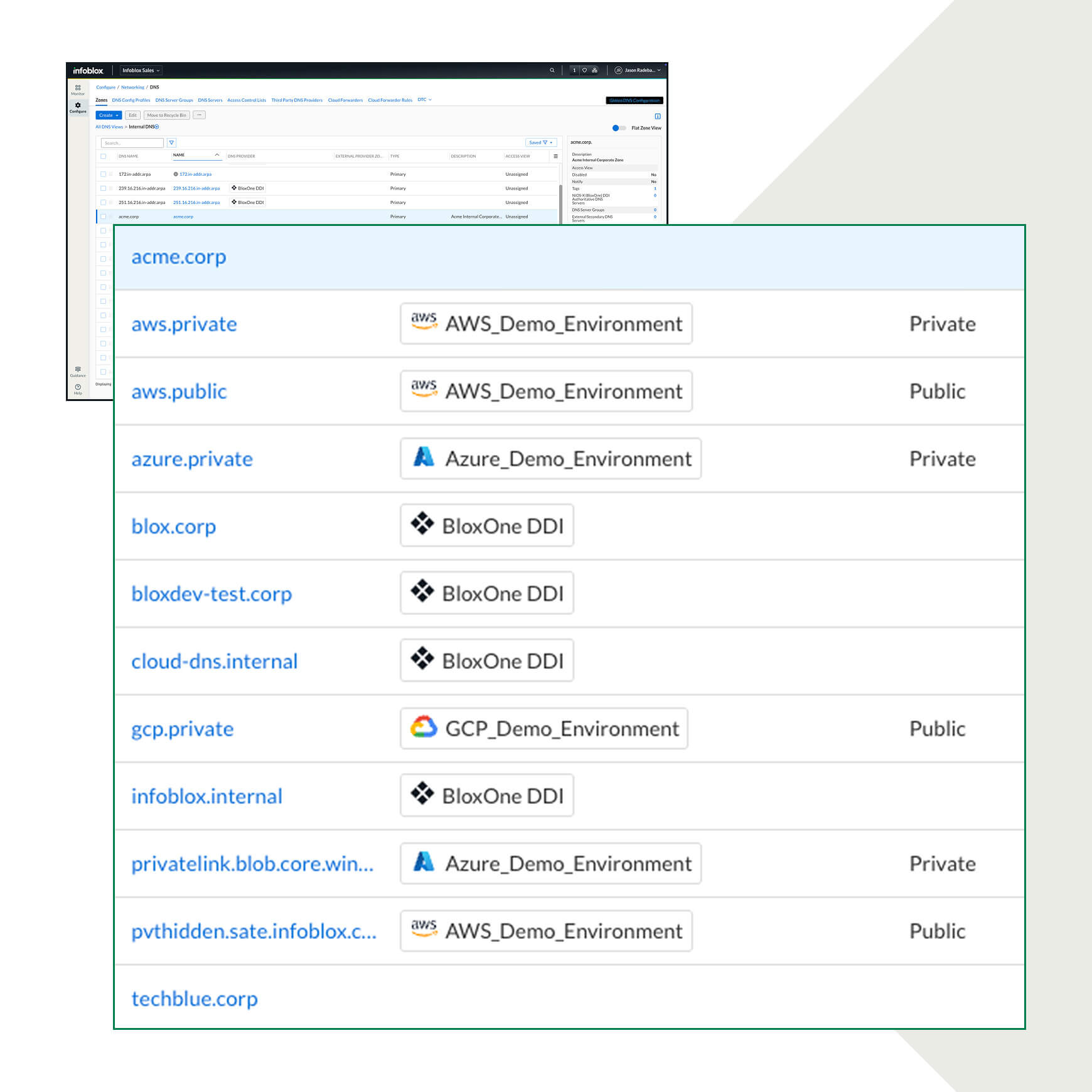Open the Infoblox Sales account dropdown
The image size is (1092, 1092).
141,70
